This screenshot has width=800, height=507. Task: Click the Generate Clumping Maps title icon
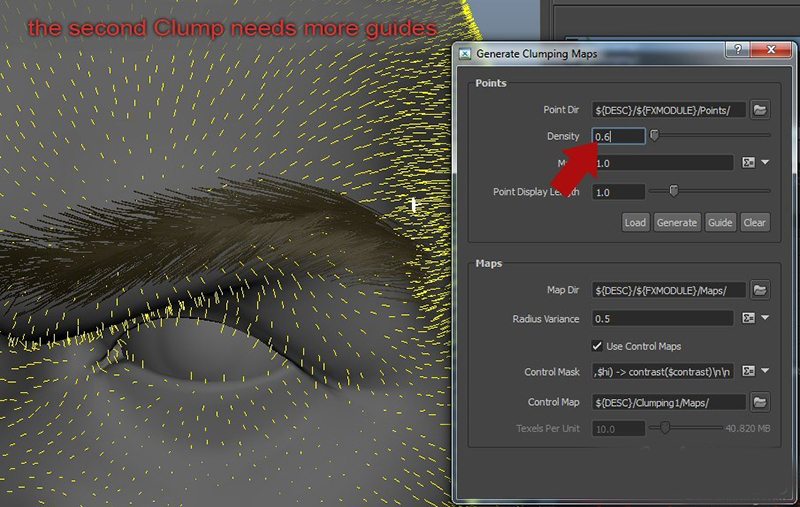click(x=465, y=54)
